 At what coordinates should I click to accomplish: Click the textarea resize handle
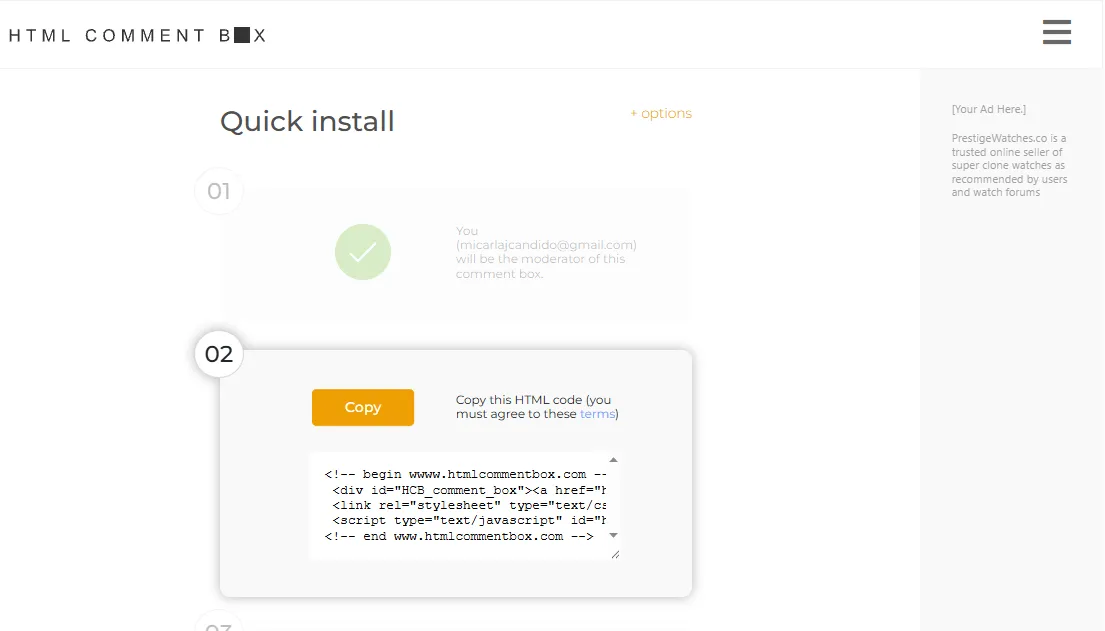click(615, 554)
